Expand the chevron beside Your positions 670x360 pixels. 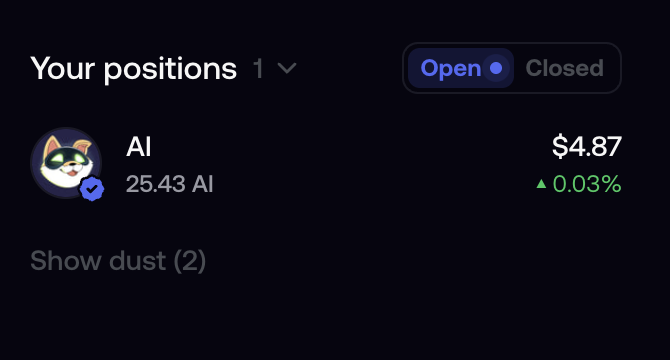[287, 68]
